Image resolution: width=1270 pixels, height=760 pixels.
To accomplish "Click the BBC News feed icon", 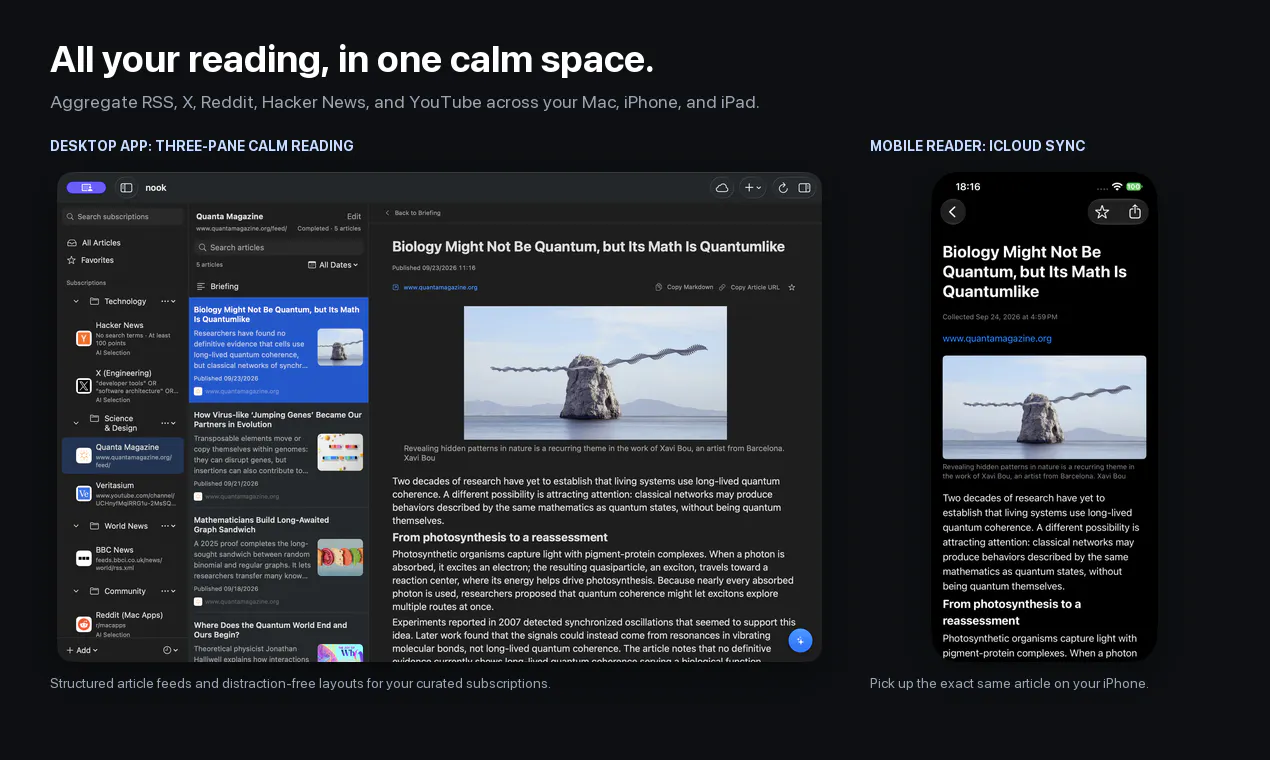I will [x=84, y=558].
